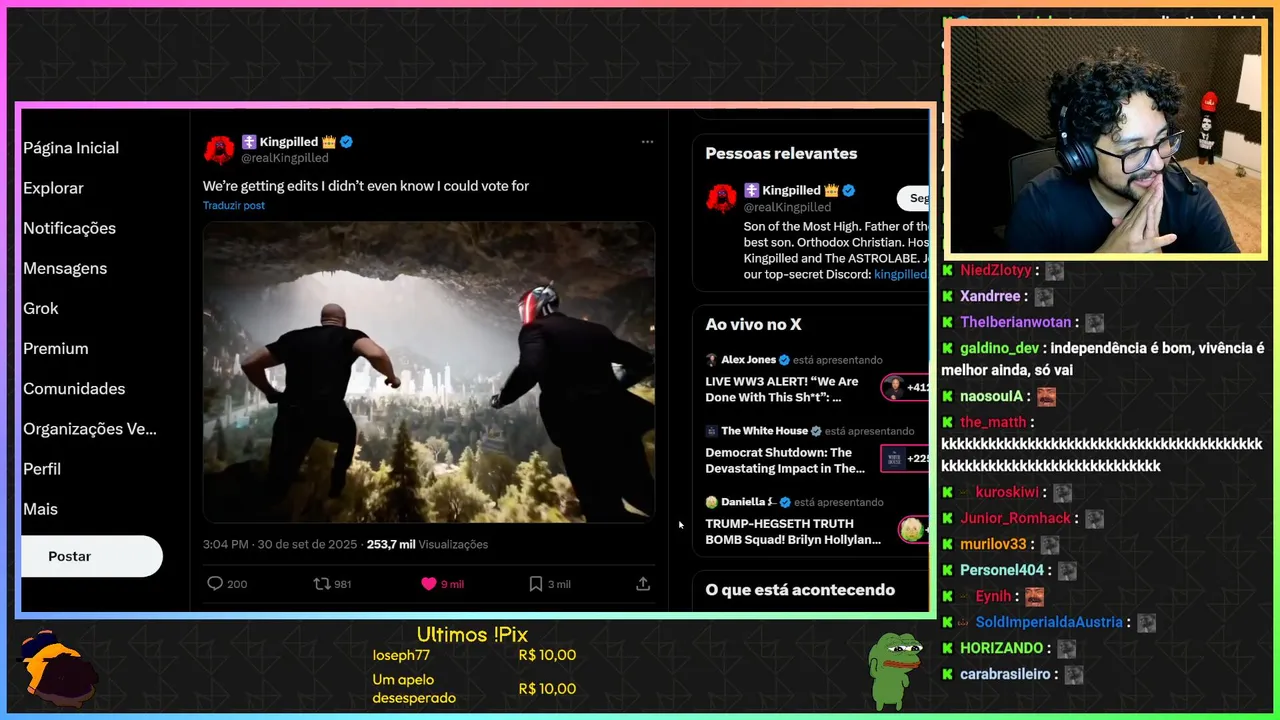Go to Perfil in the sidebar
The width and height of the screenshot is (1280, 720).
(42, 469)
